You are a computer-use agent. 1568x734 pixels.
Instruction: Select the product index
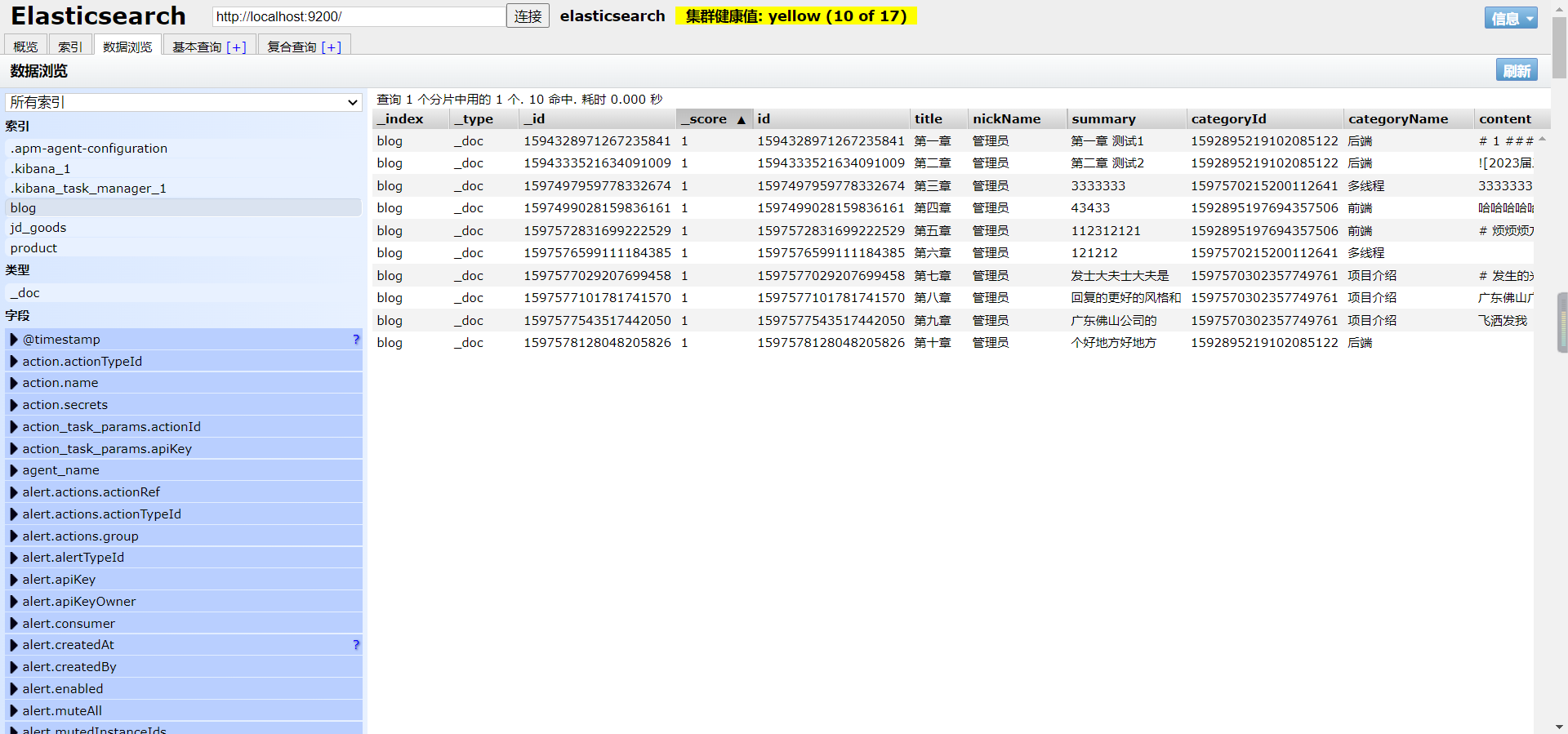point(184,248)
